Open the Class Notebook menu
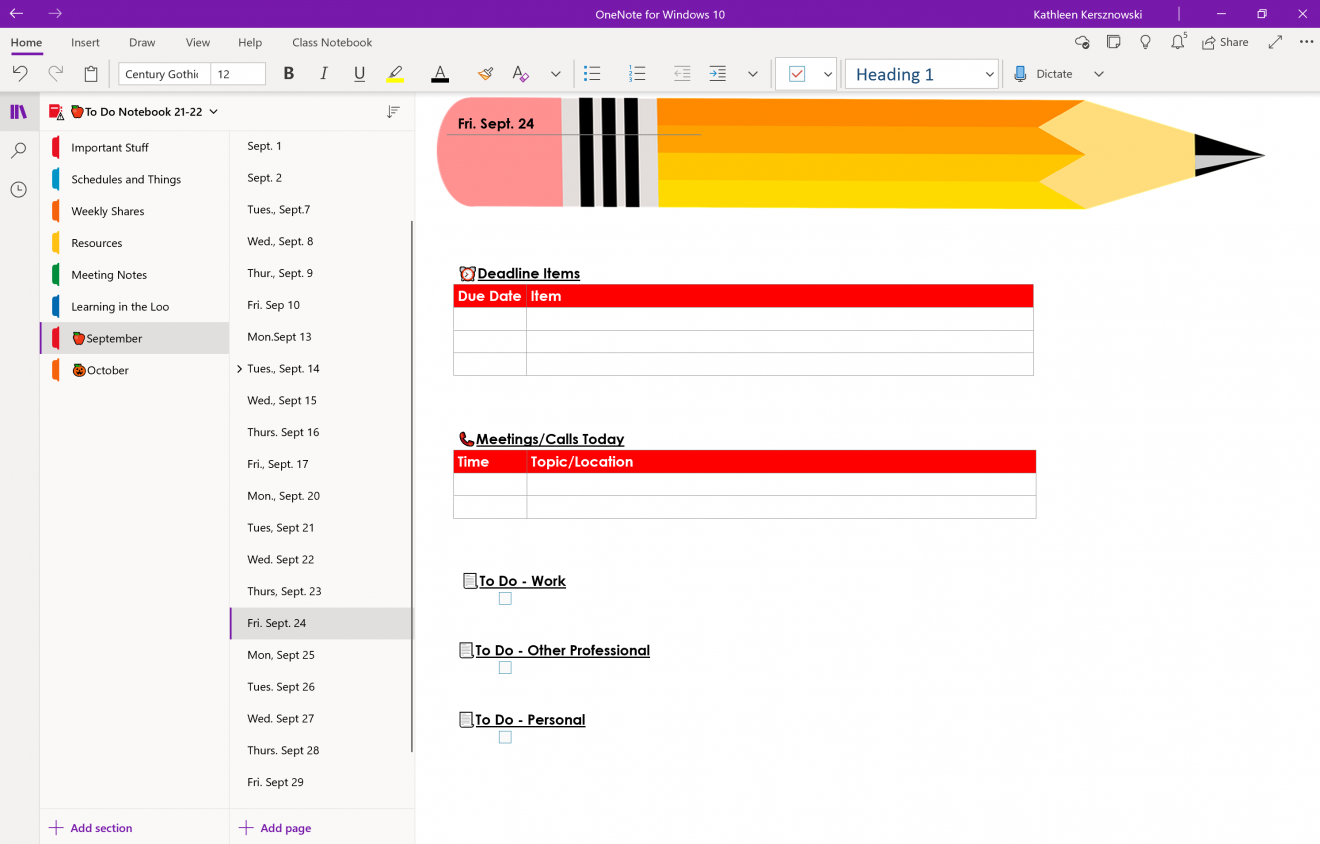 [332, 42]
